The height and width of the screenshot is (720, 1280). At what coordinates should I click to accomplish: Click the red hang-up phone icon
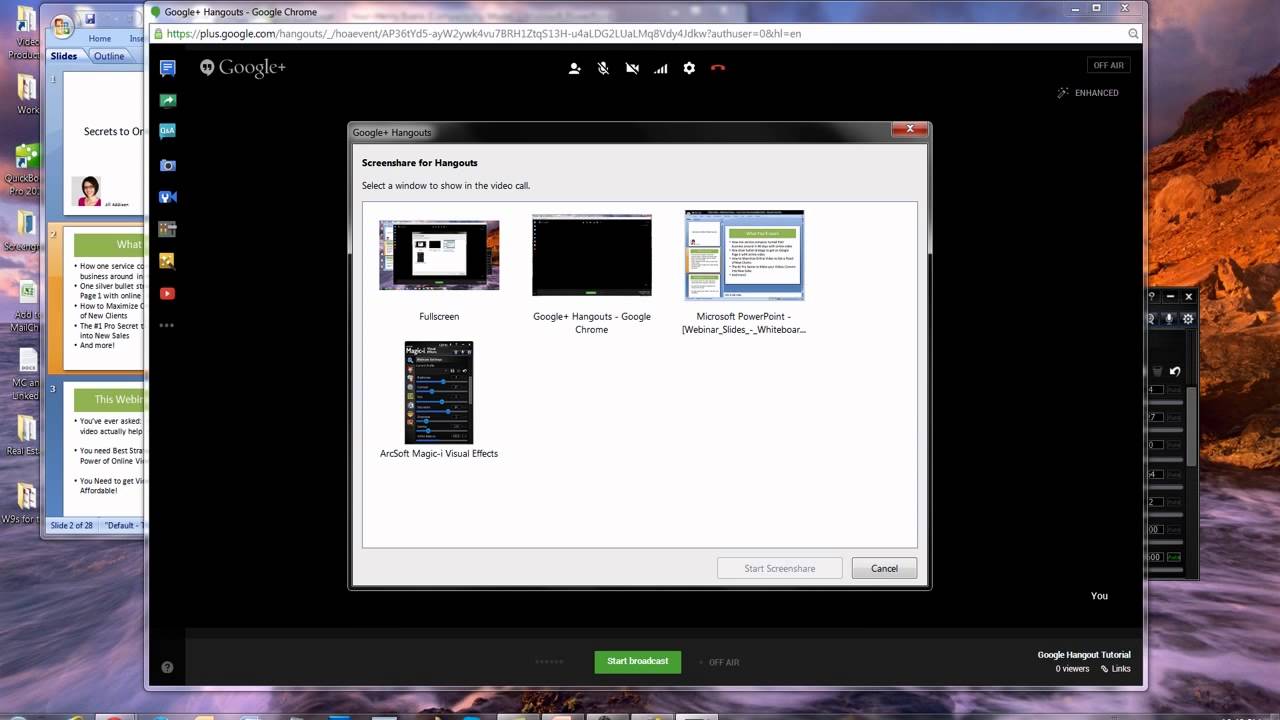pyautogui.click(x=717, y=68)
